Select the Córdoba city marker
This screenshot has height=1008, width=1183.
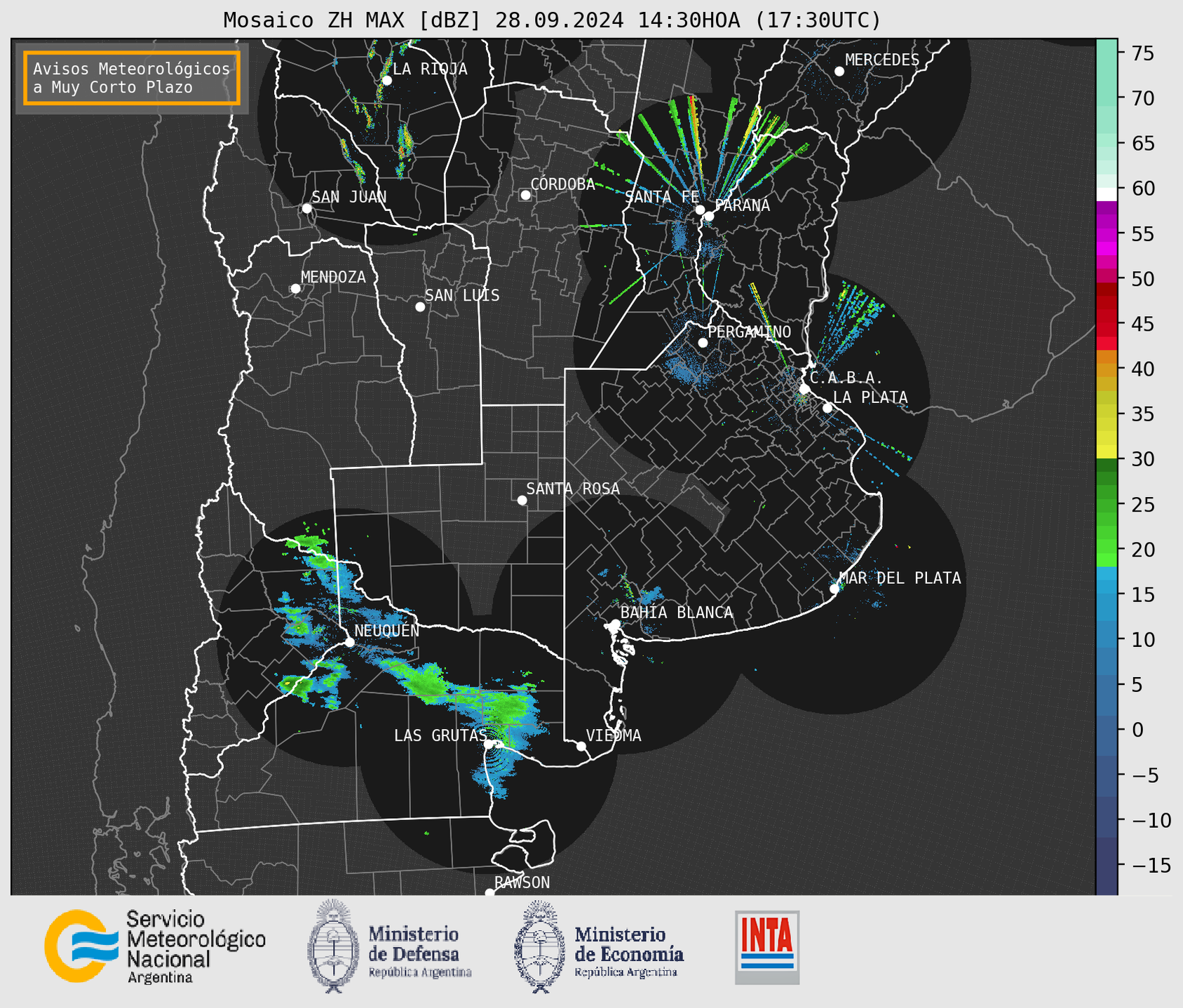[x=525, y=195]
